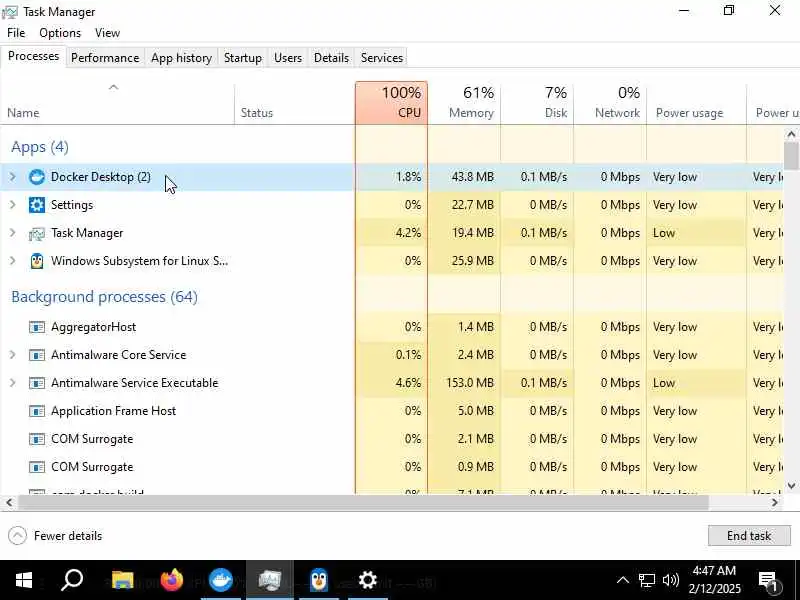Click the Docker Desktop whale icon in Apps list
Image resolution: width=800 pixels, height=600 pixels.
tap(37, 177)
